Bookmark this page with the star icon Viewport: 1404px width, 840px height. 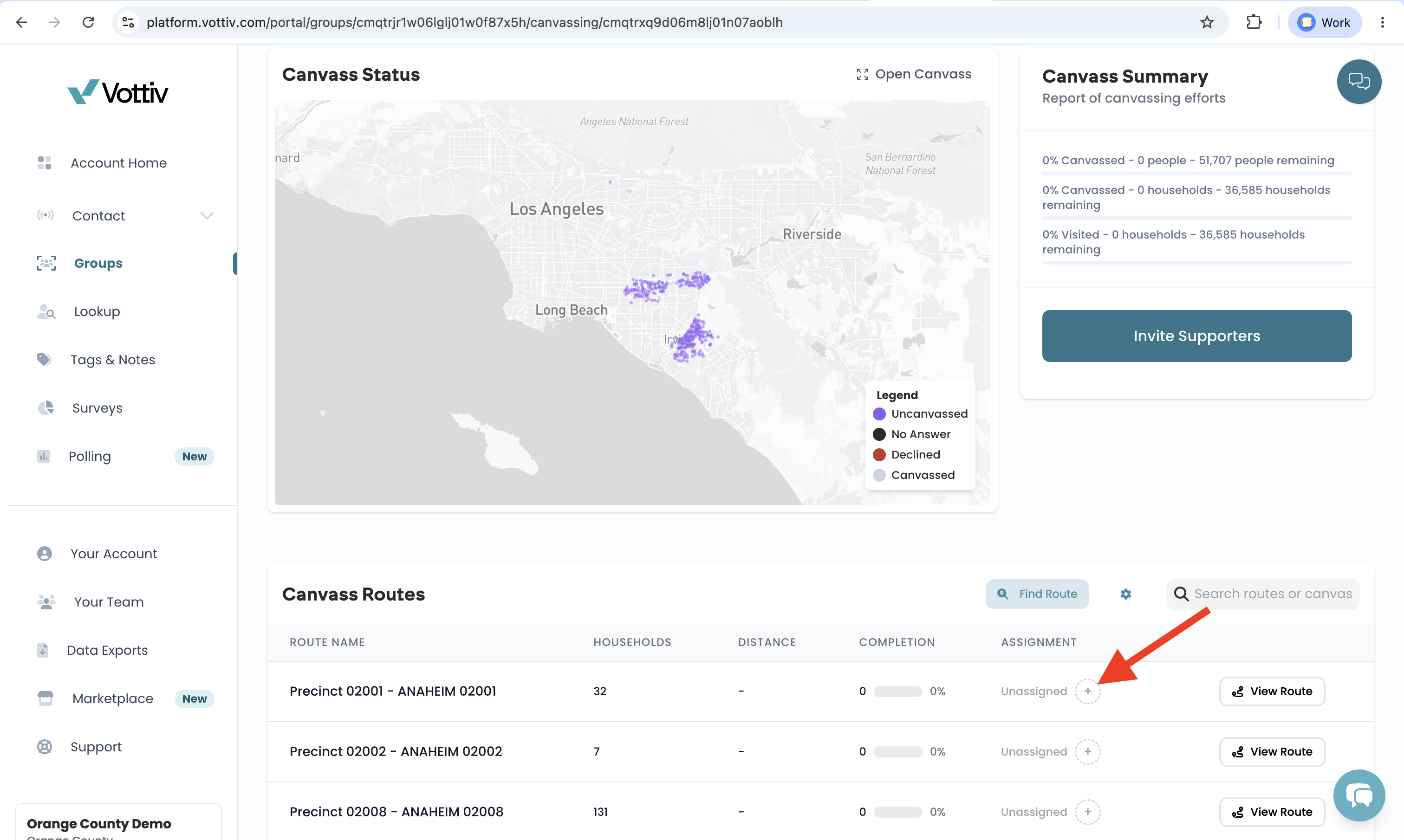1206,22
